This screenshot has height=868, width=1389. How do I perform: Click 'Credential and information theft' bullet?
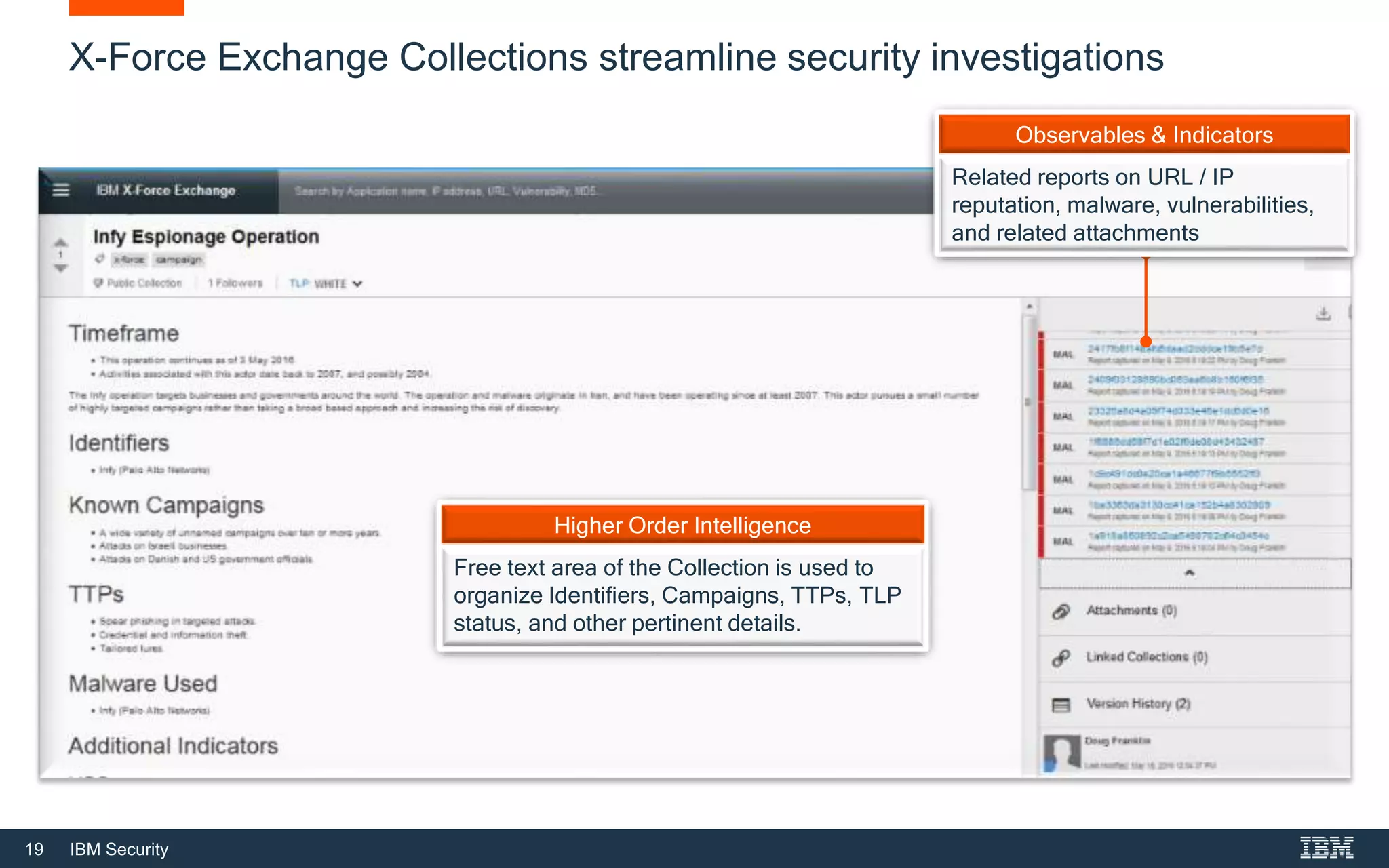tap(174, 635)
